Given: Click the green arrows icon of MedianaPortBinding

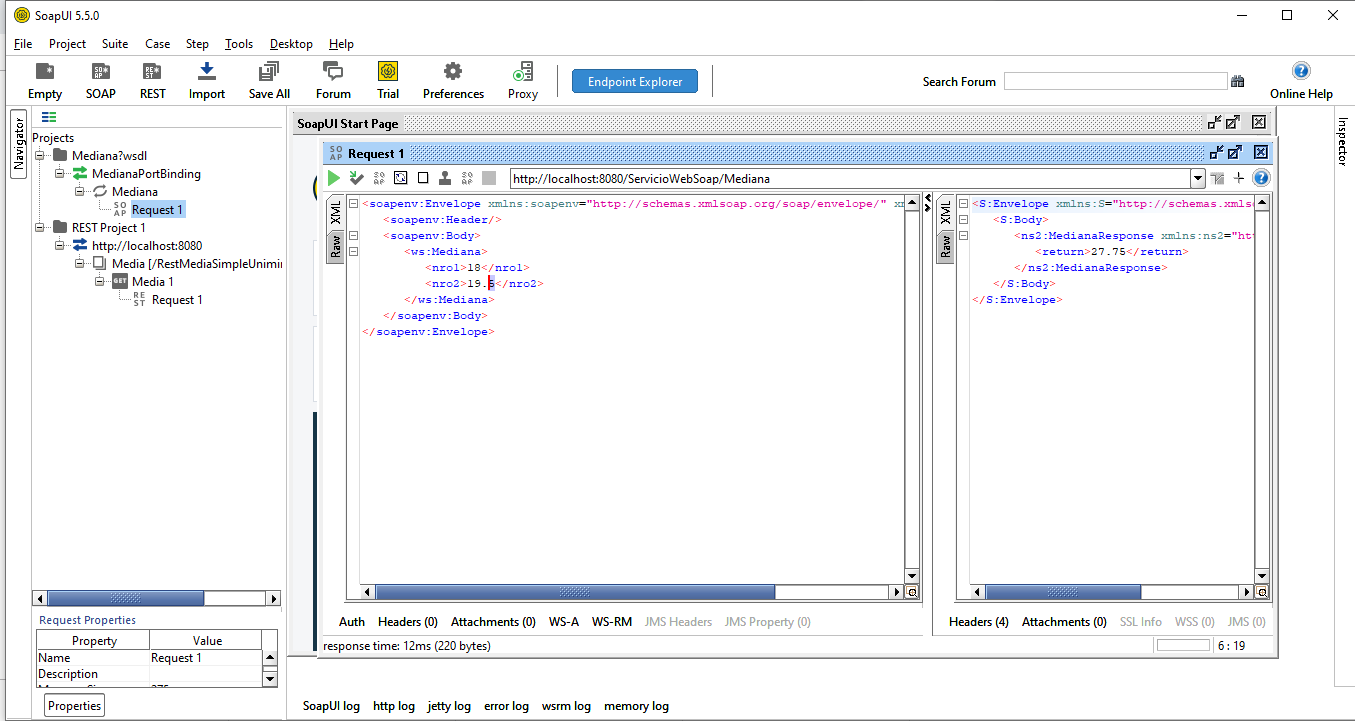Looking at the screenshot, I should click(80, 173).
